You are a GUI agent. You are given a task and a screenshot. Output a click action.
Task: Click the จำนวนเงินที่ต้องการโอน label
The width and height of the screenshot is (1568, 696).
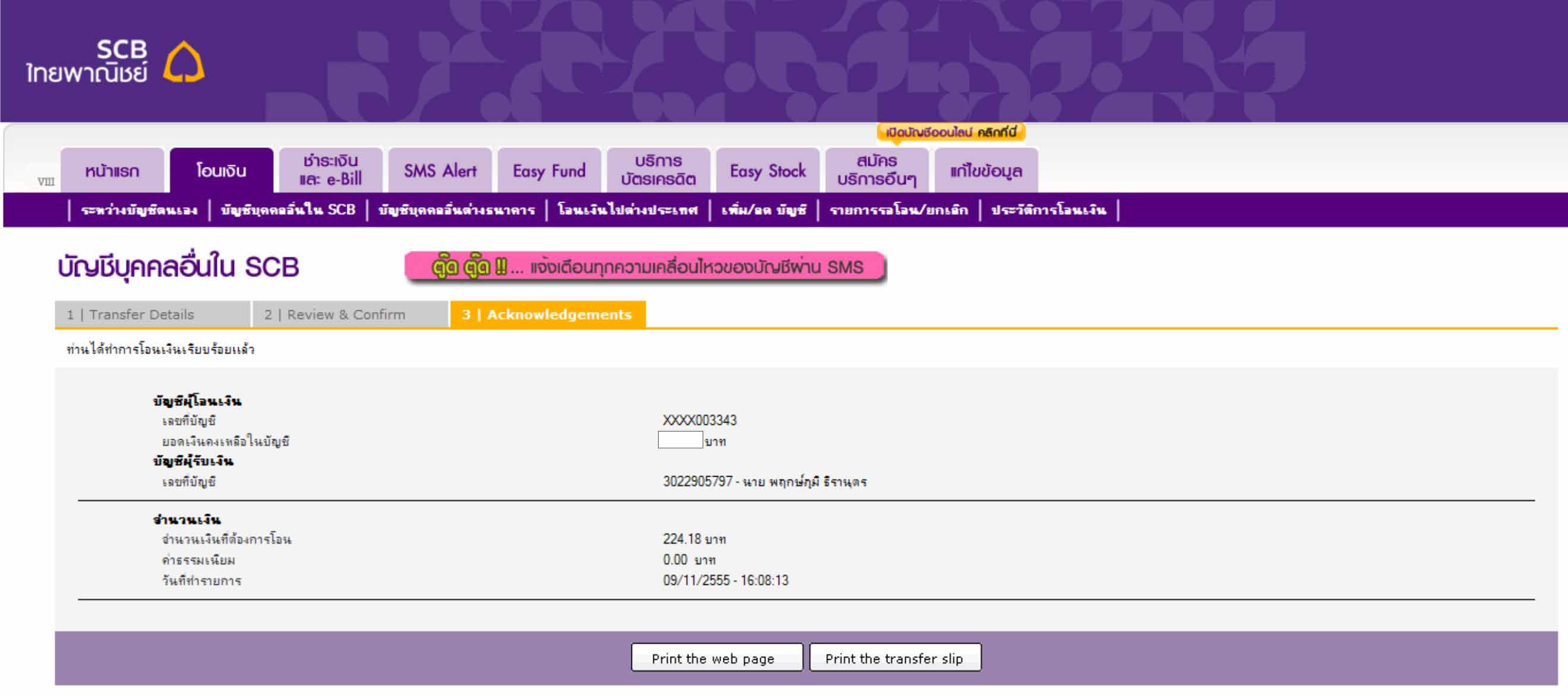(x=226, y=540)
